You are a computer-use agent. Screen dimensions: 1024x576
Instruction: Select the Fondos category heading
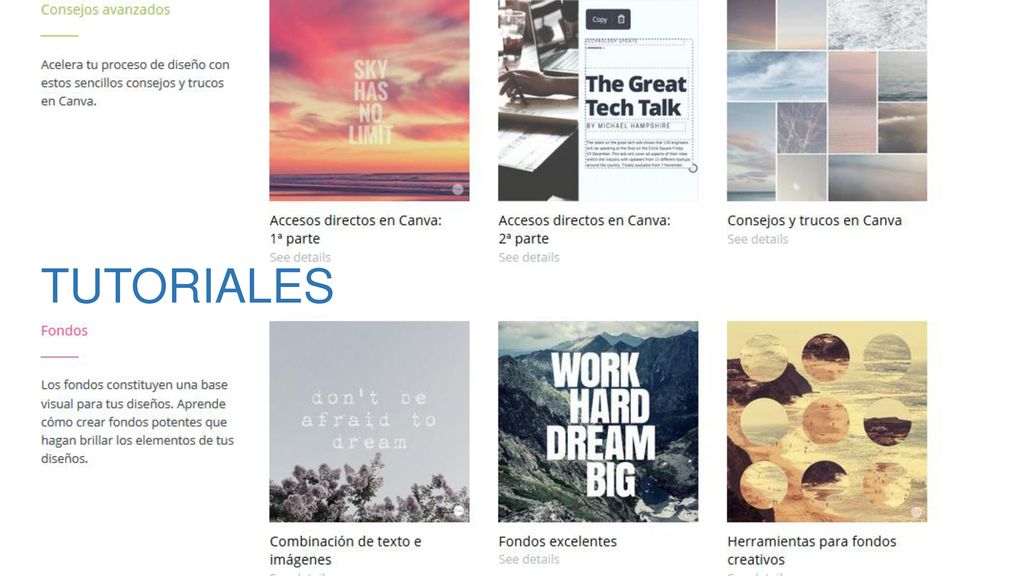[64, 330]
